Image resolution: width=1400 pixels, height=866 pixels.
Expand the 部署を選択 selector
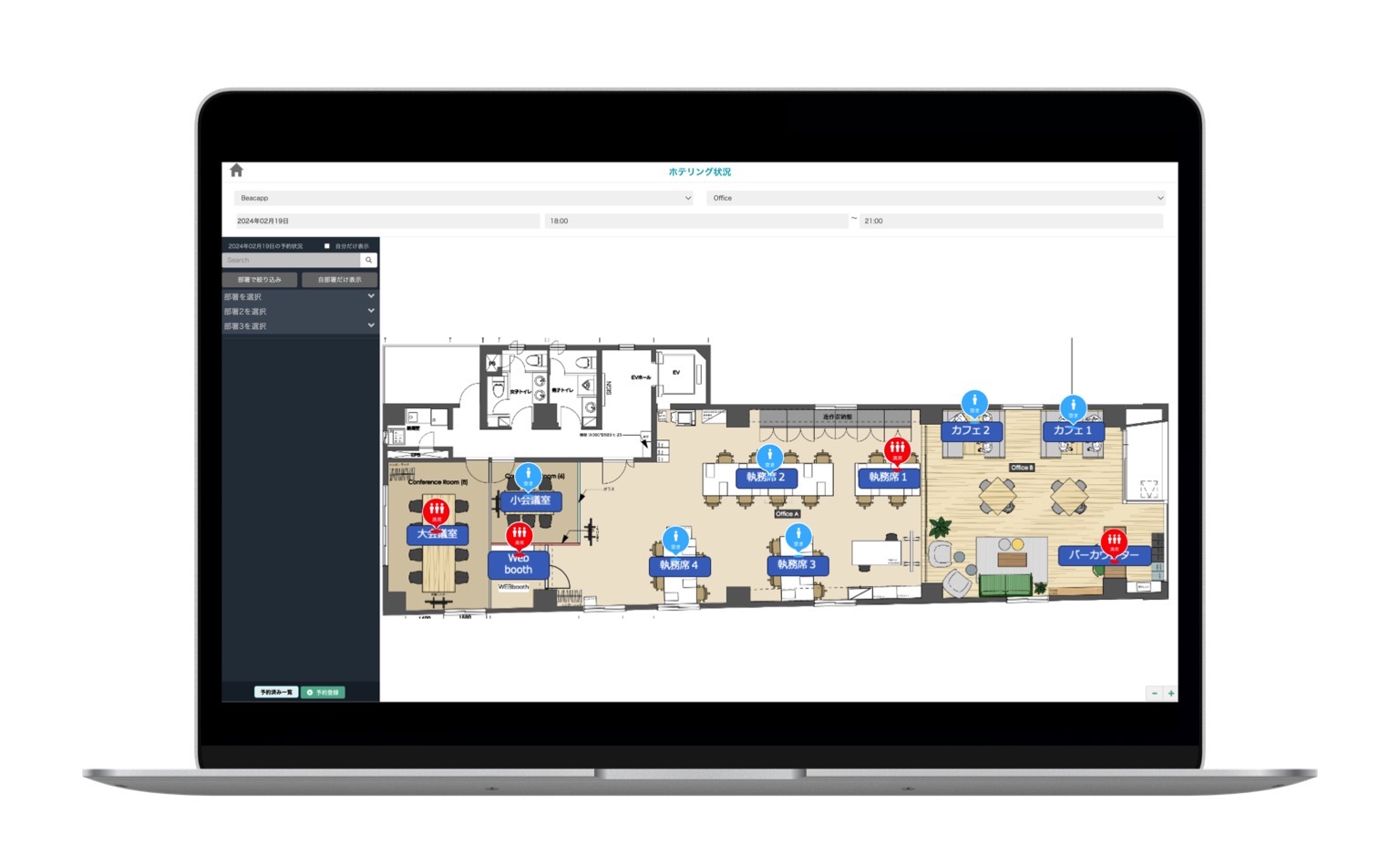point(300,296)
